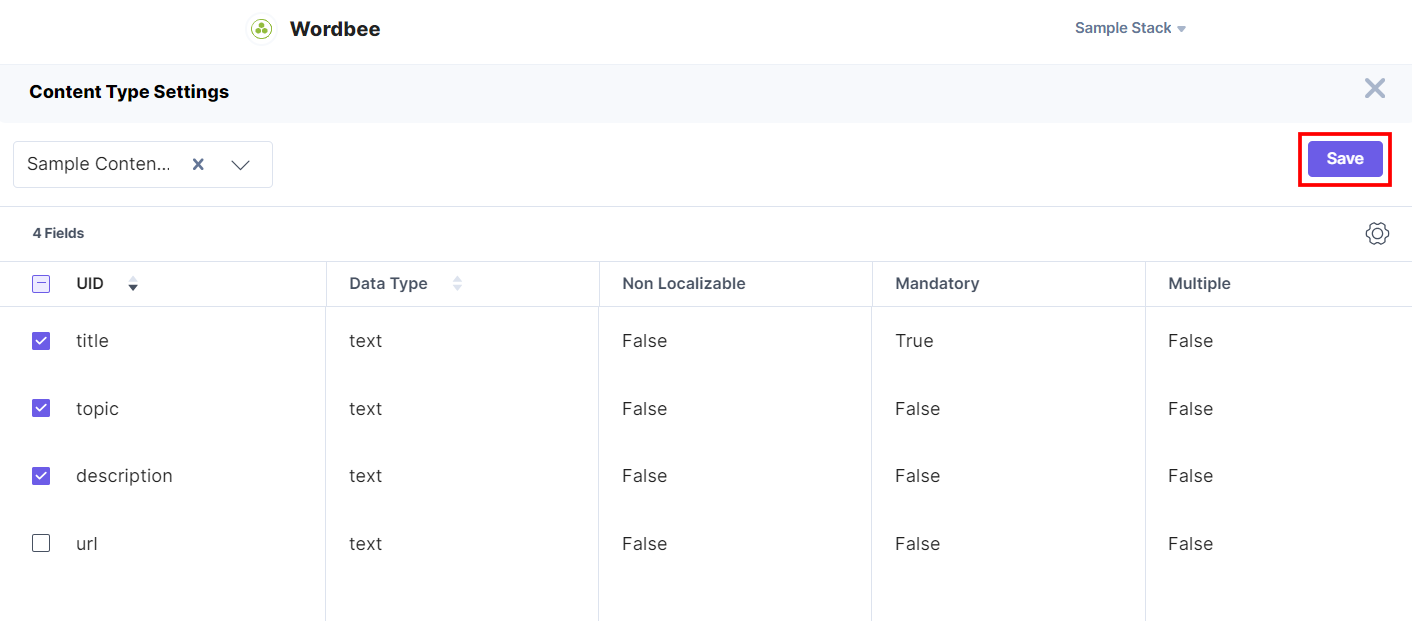Clear the Sample Content type selection

[198, 164]
